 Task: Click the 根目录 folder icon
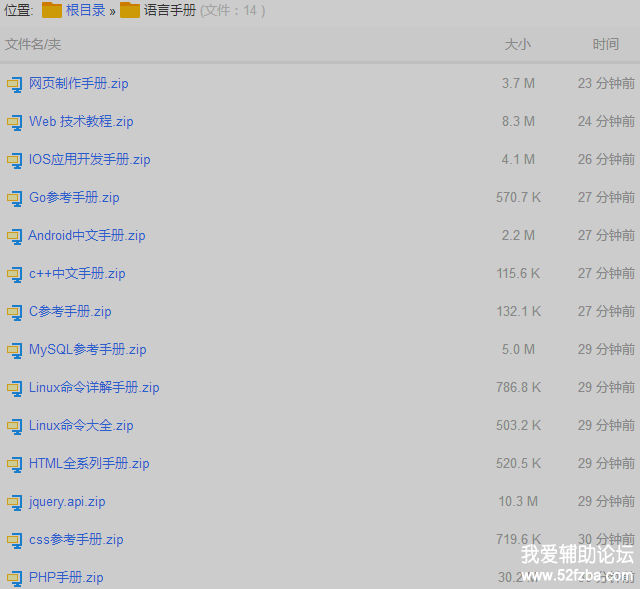51,10
